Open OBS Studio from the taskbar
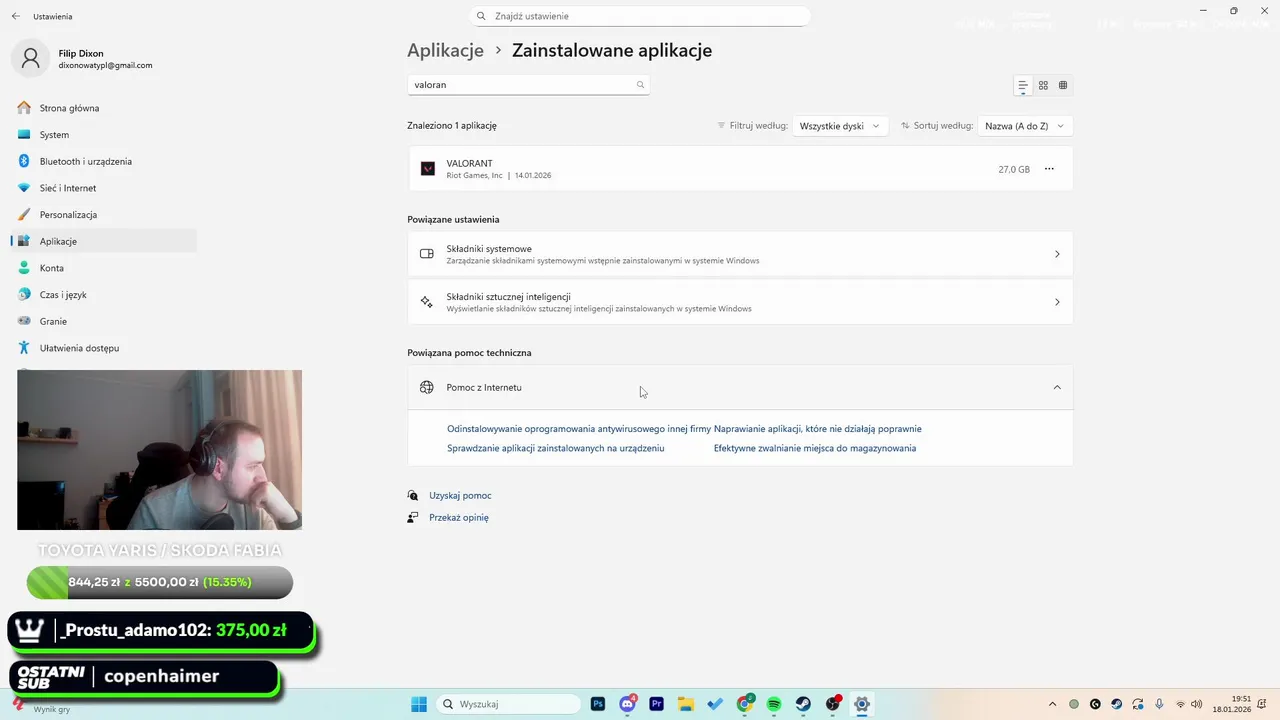The image size is (1280, 720). coord(833,704)
